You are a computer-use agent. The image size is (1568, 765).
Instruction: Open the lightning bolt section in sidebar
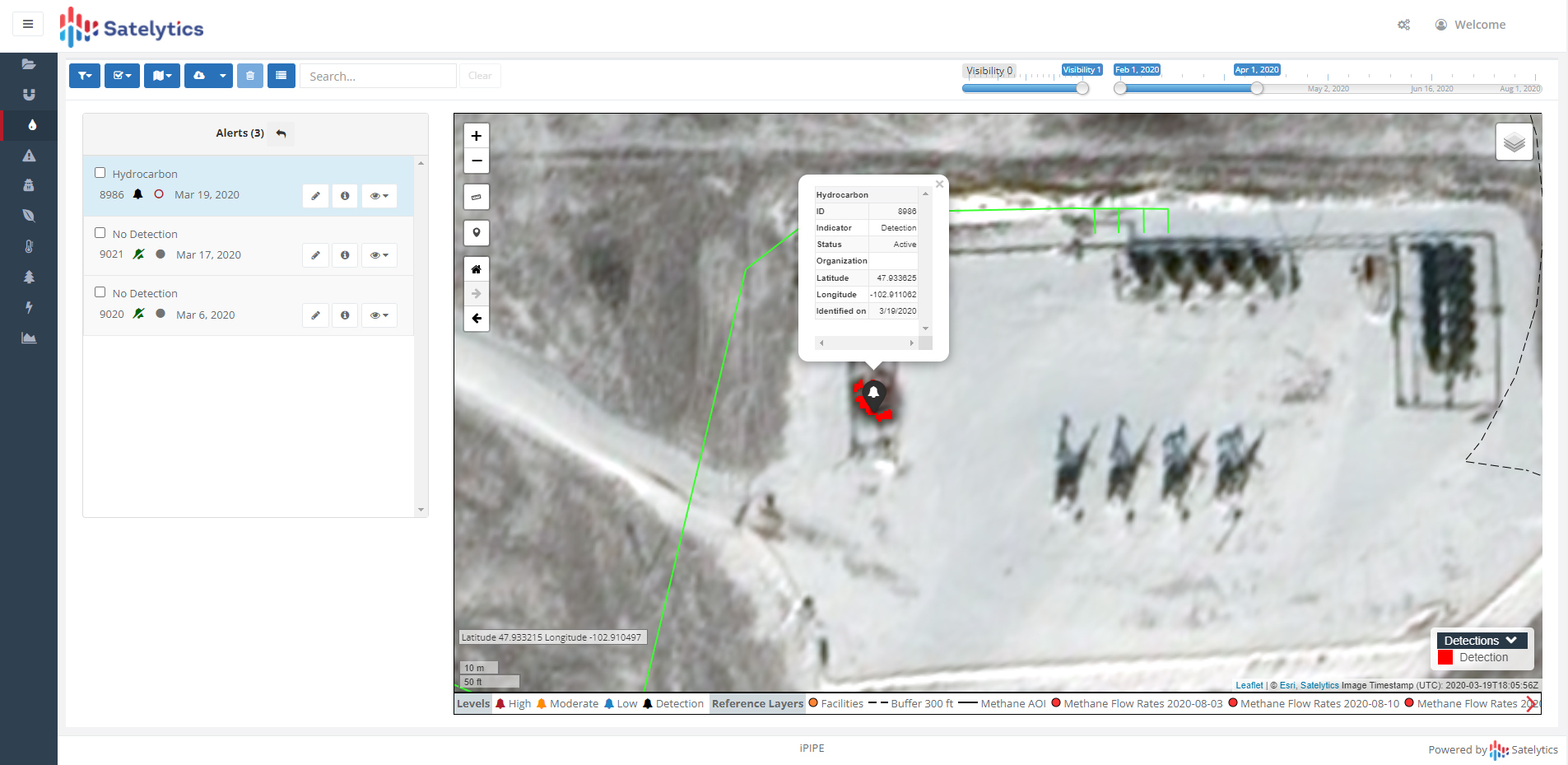[29, 307]
